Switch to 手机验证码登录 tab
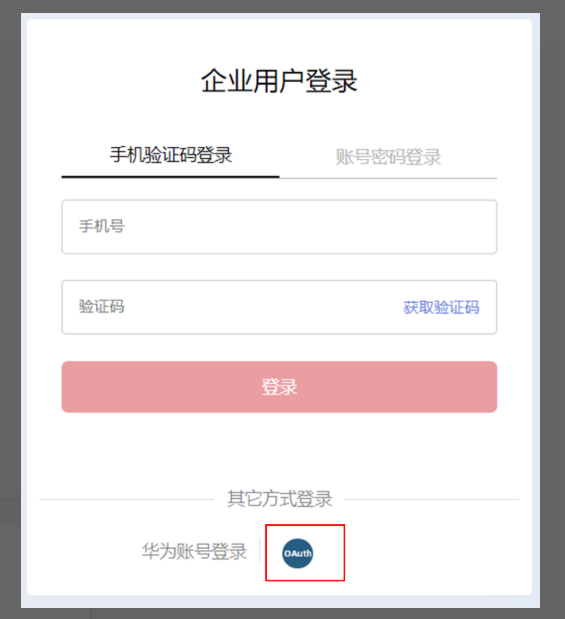This screenshot has width=565, height=619. point(171,155)
